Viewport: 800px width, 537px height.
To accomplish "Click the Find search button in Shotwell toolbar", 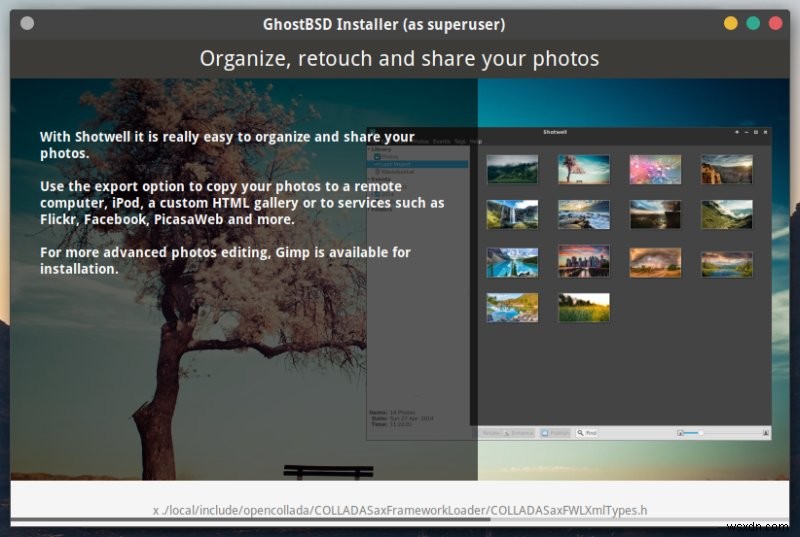I will (x=586, y=432).
